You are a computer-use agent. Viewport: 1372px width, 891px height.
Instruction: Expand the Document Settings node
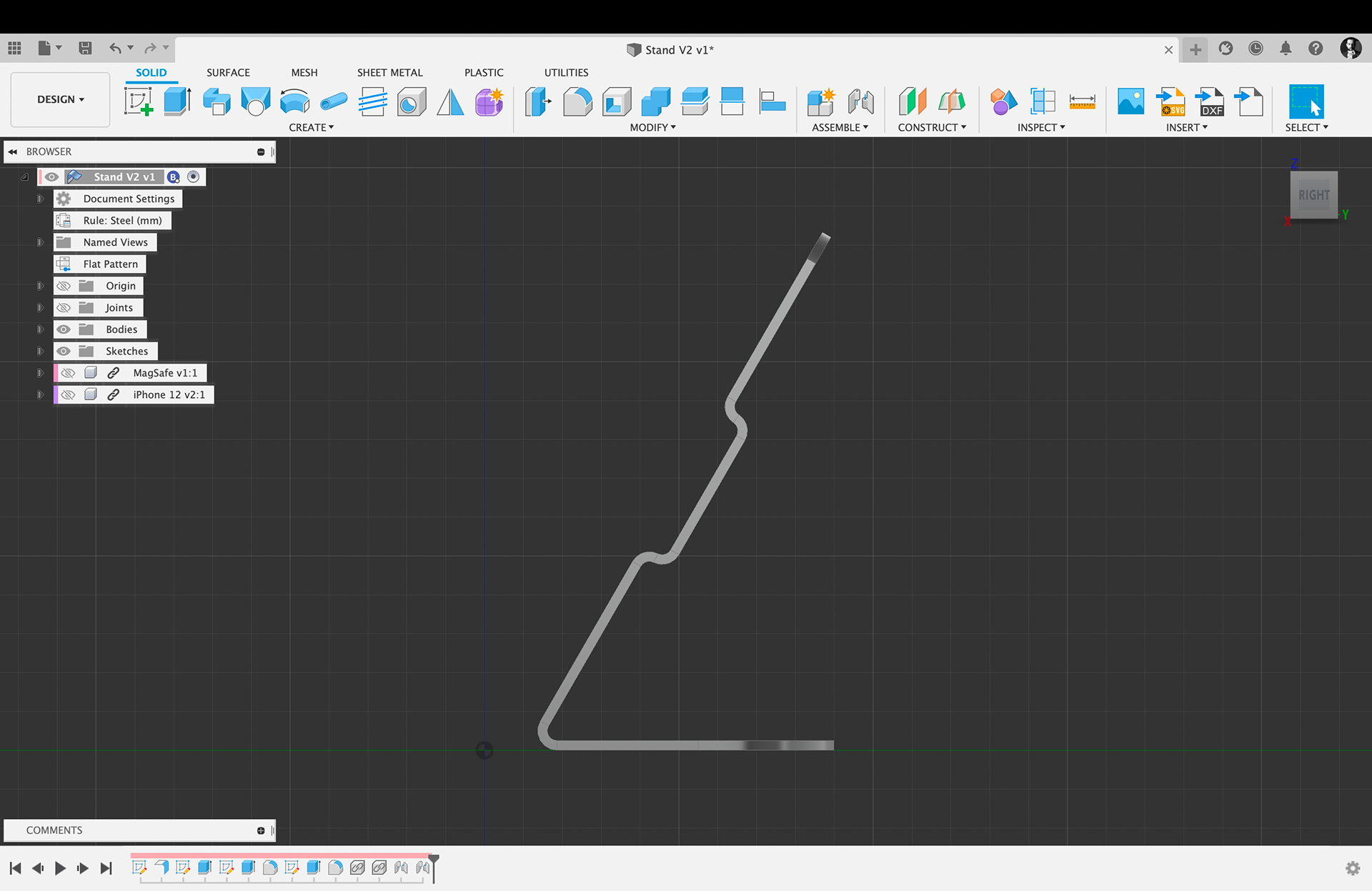tap(40, 199)
